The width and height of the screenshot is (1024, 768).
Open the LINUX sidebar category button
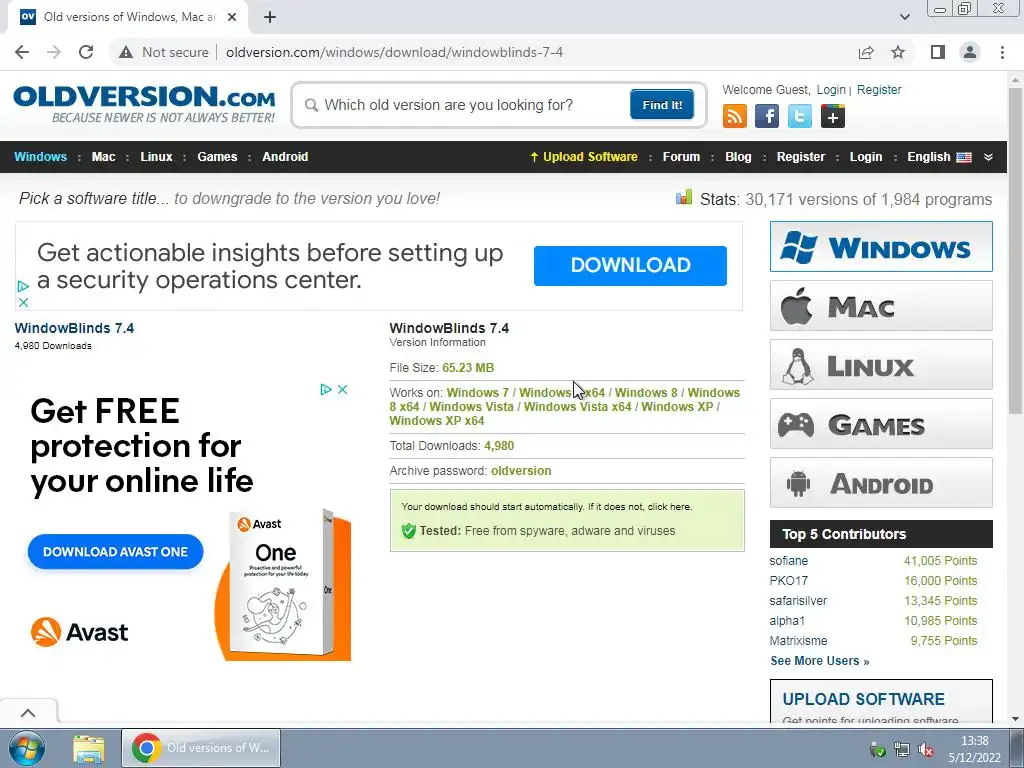pyautogui.click(x=881, y=364)
